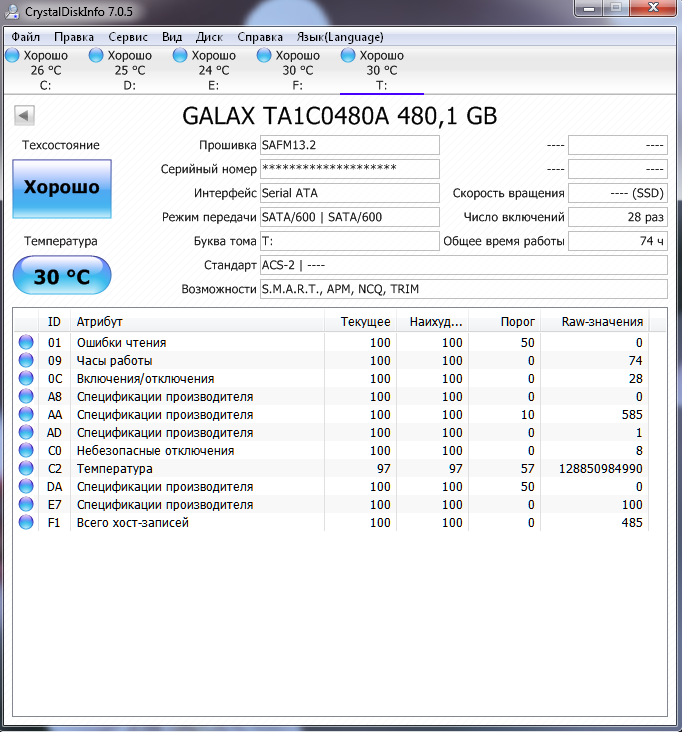The width and height of the screenshot is (682, 732).
Task: Click the CrystalDiskInfo app icon in title bar
Action: [11, 11]
